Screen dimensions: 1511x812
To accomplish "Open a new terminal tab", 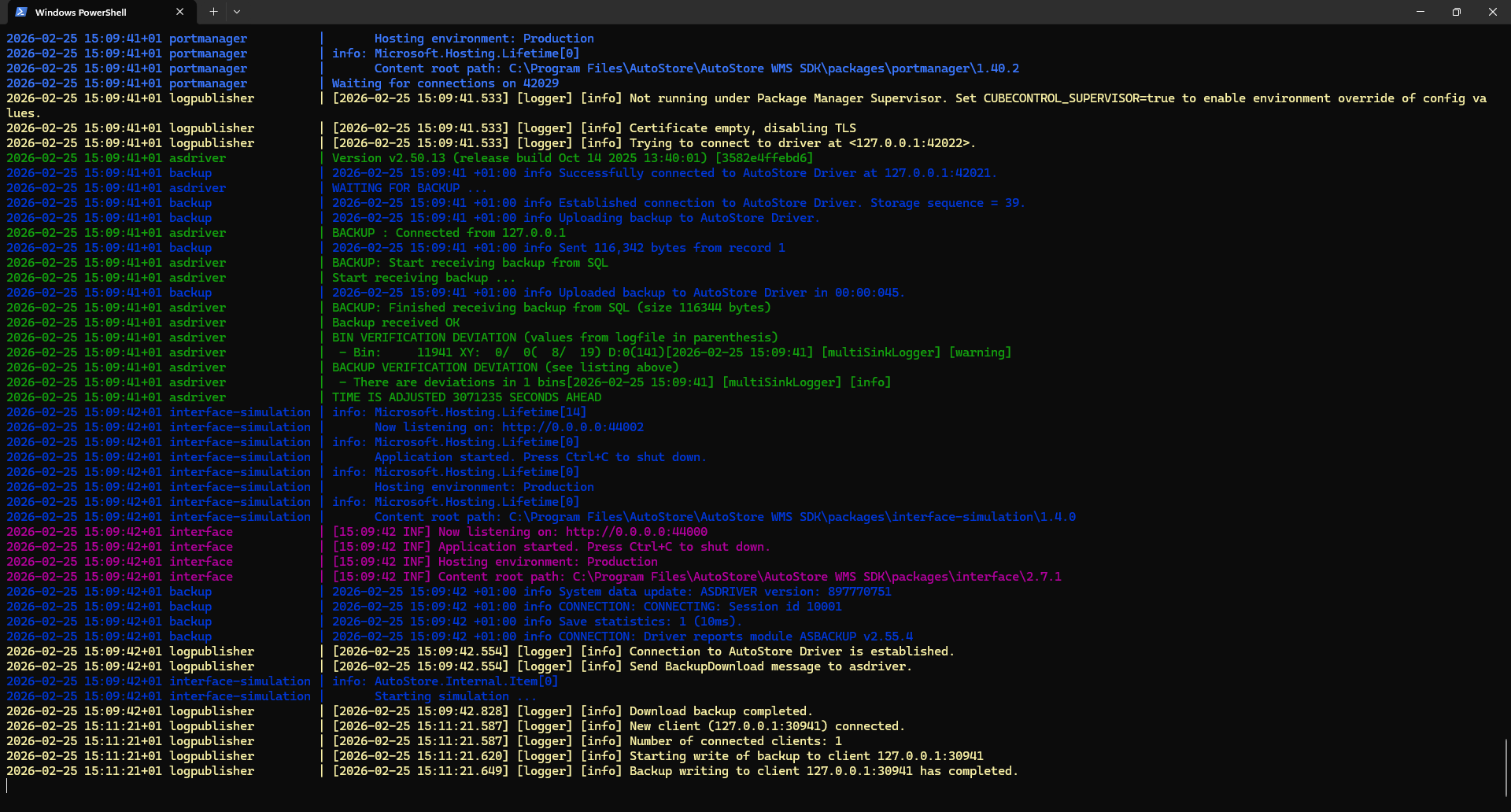I will tap(213, 12).
